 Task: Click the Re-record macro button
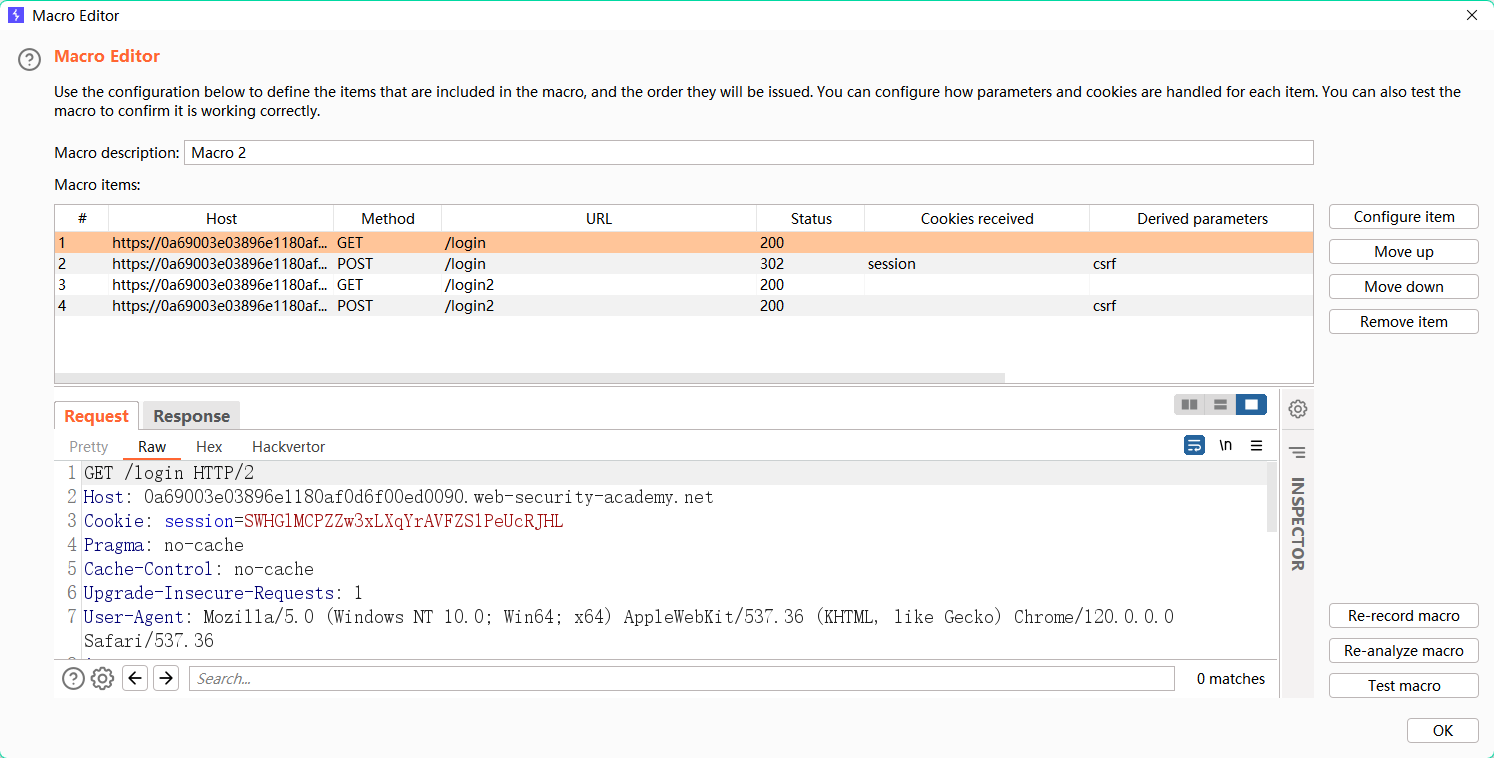[x=1403, y=616]
